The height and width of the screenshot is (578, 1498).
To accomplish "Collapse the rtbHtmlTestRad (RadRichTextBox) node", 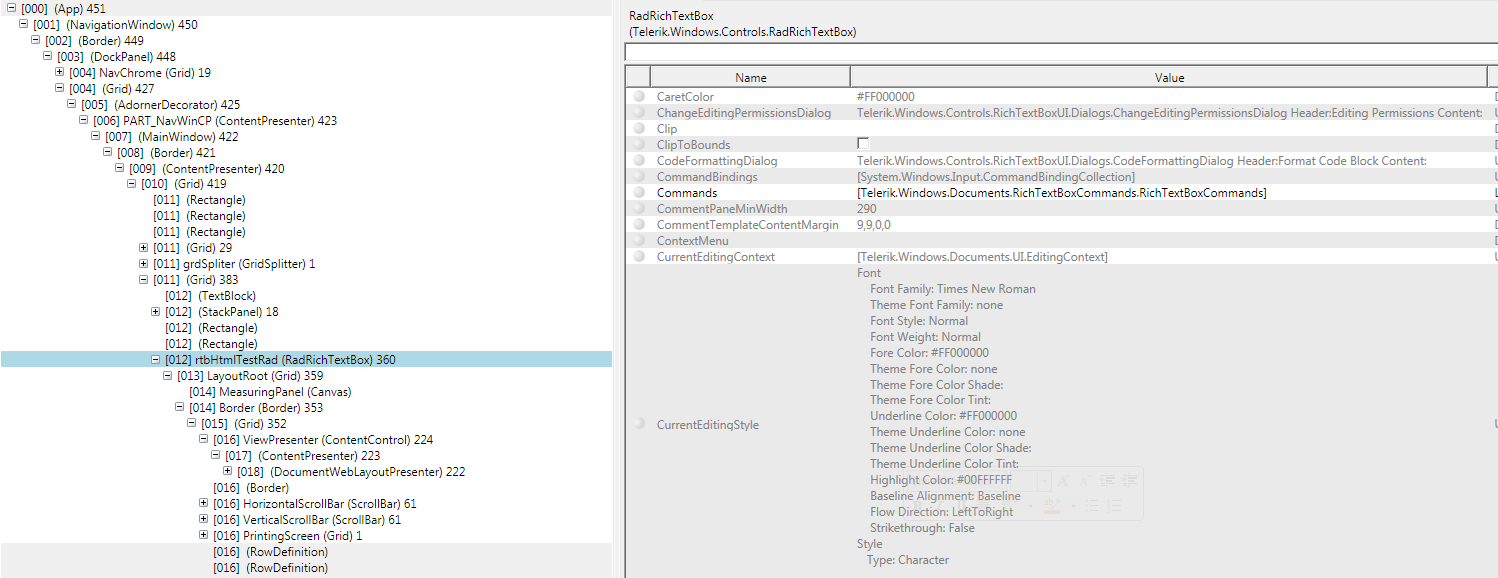I will pos(155,360).
